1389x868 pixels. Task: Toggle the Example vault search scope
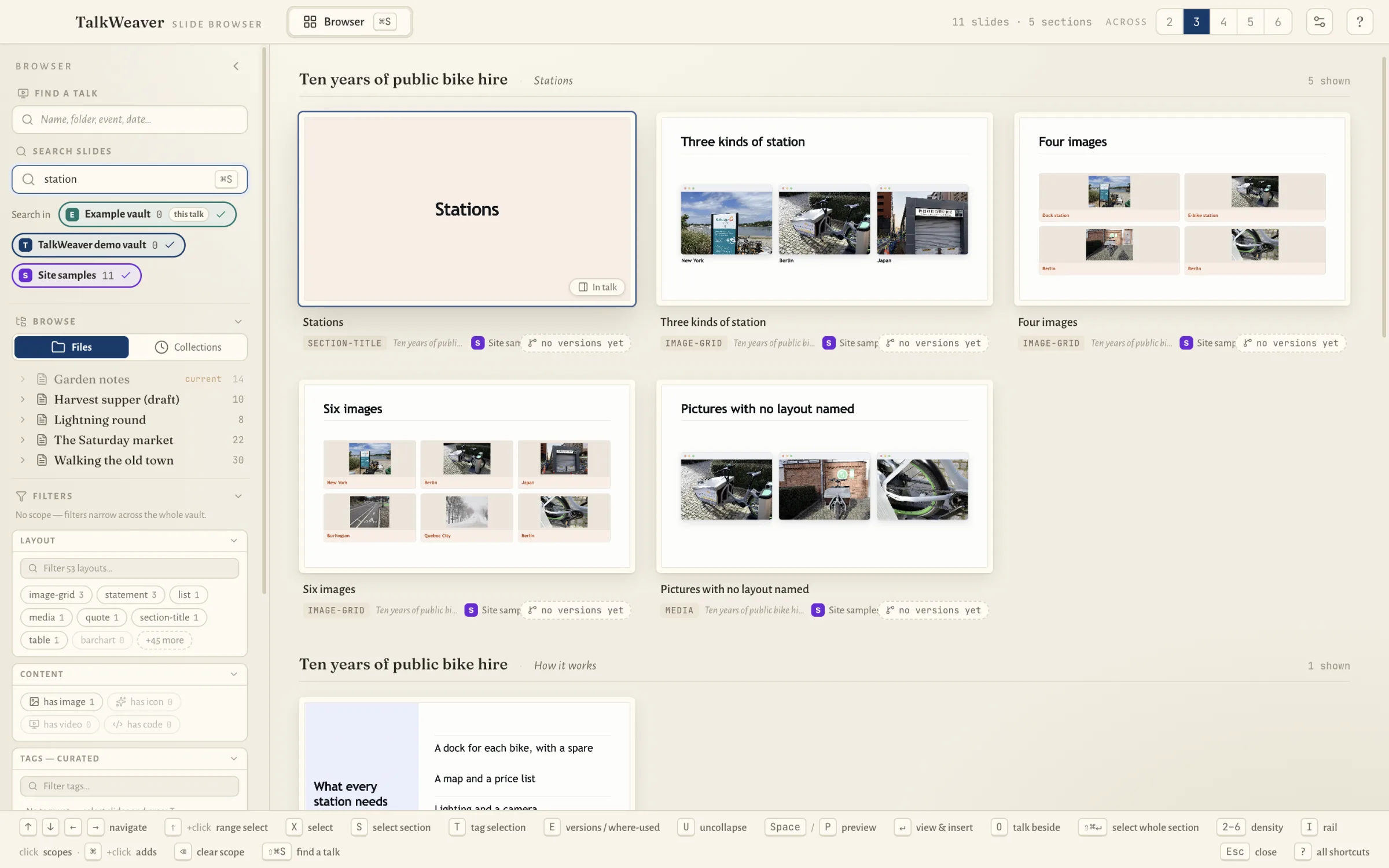[x=147, y=214]
